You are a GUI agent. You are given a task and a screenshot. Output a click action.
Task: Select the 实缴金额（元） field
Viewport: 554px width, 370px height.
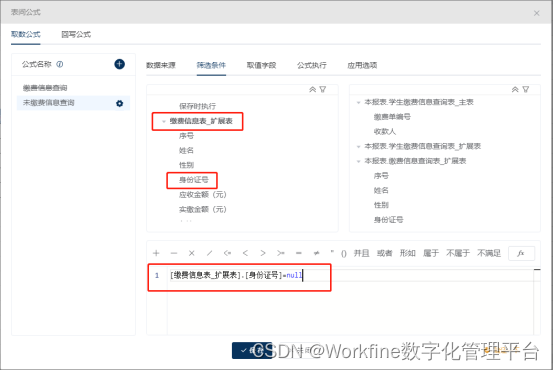click(202, 210)
